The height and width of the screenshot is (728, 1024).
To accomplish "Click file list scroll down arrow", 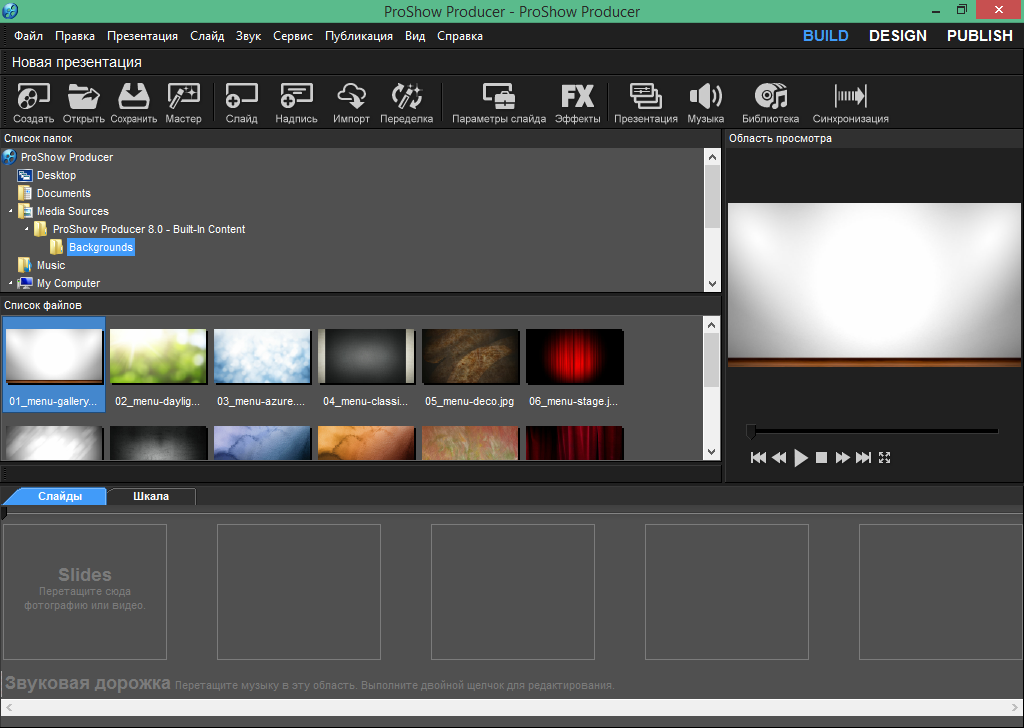I will (712, 452).
